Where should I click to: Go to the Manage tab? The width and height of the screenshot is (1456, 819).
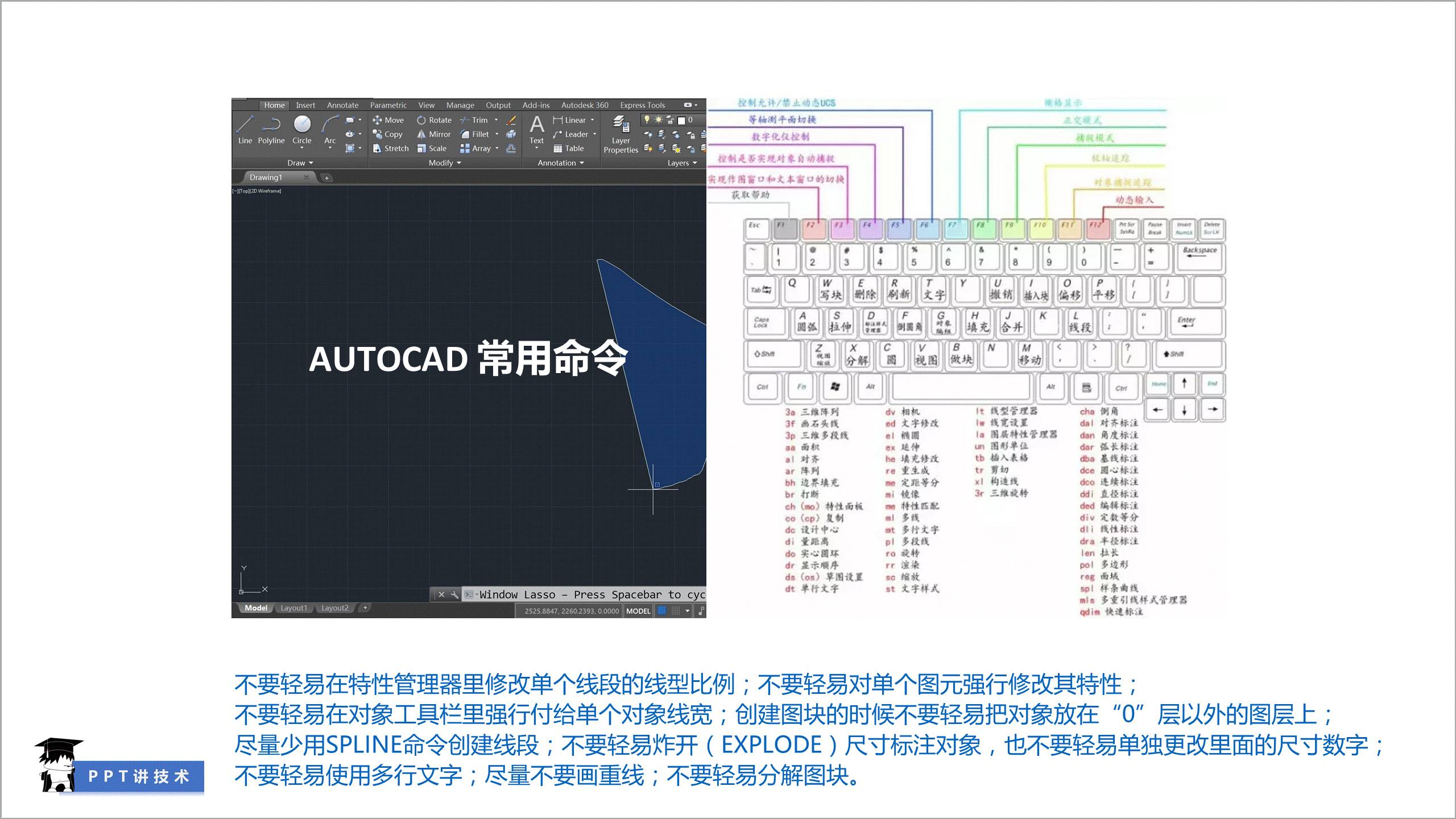click(x=460, y=105)
